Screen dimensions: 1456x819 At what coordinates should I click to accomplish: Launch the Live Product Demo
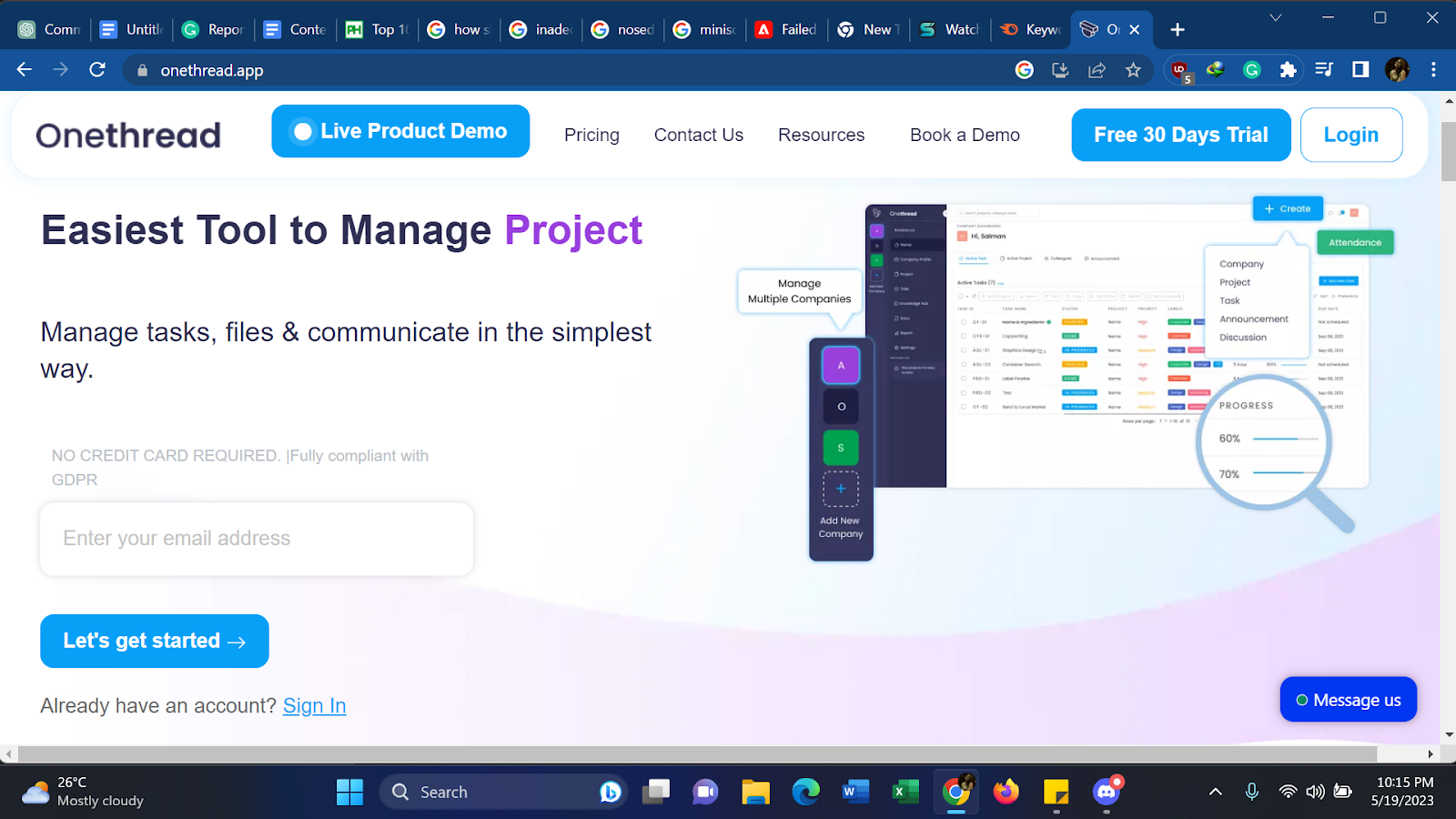(x=400, y=131)
